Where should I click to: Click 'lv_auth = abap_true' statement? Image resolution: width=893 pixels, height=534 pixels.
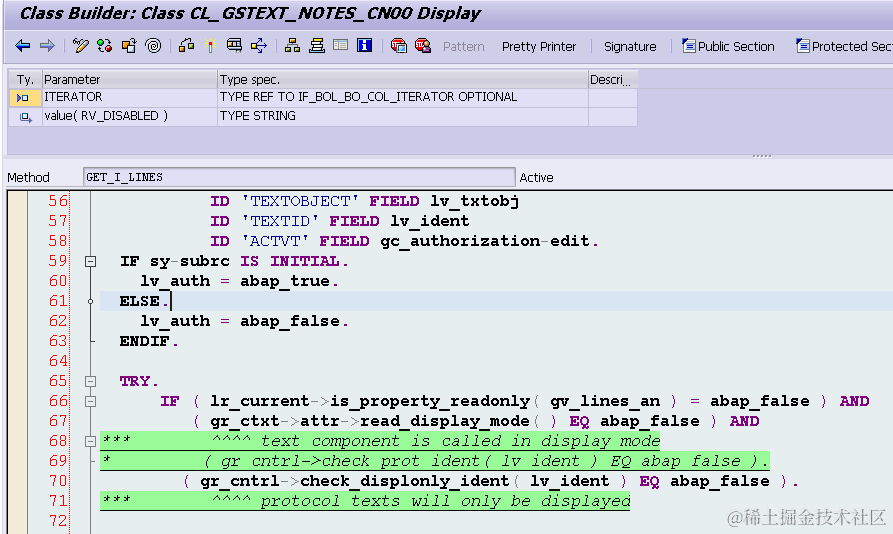click(239, 281)
